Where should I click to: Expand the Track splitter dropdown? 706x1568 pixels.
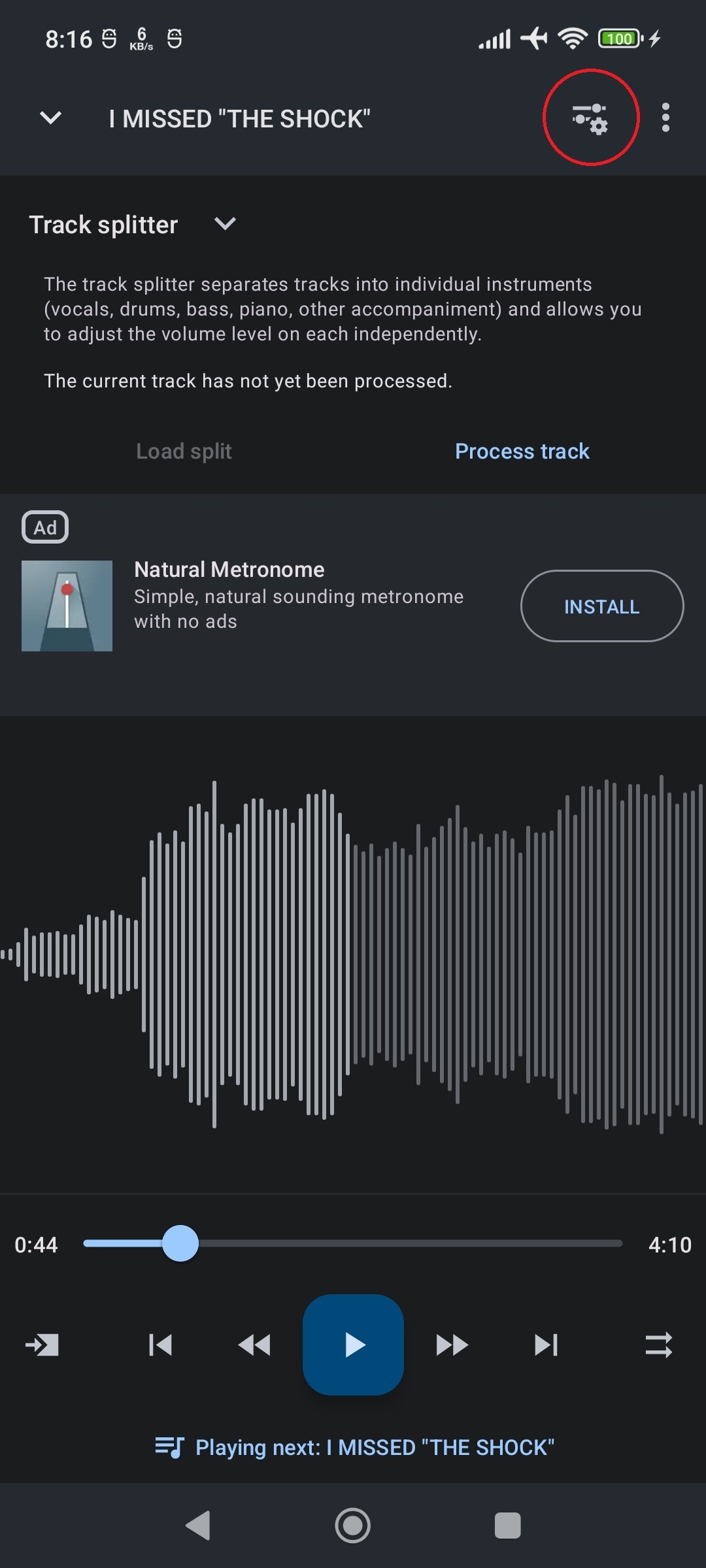pos(224,224)
